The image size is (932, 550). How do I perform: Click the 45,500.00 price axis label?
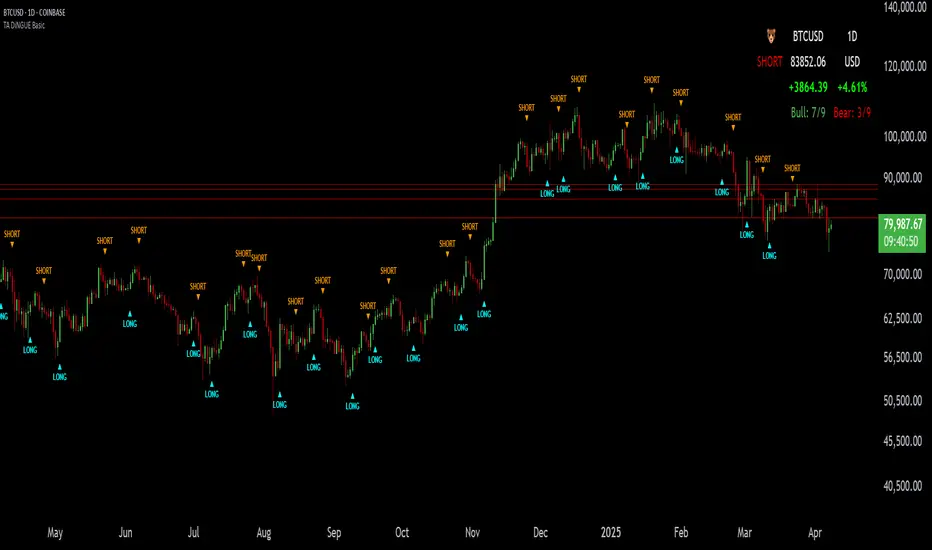pyautogui.click(x=903, y=441)
